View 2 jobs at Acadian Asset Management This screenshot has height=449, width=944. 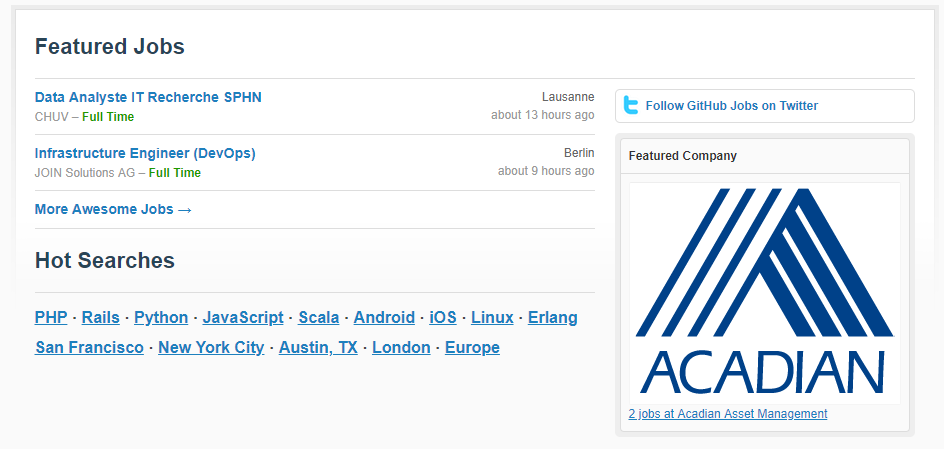(x=728, y=414)
